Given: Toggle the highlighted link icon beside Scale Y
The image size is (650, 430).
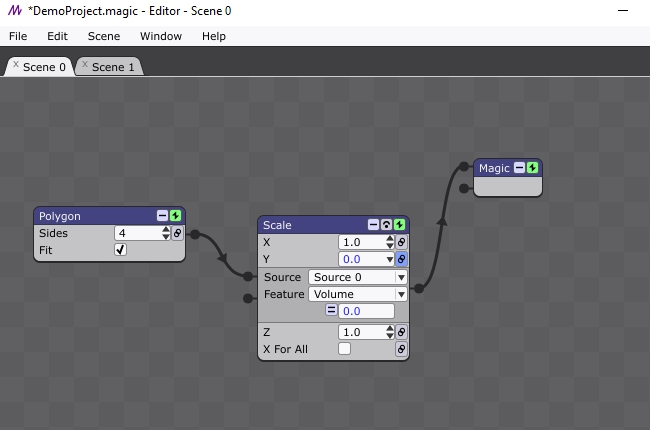Looking at the screenshot, I should (401, 259).
